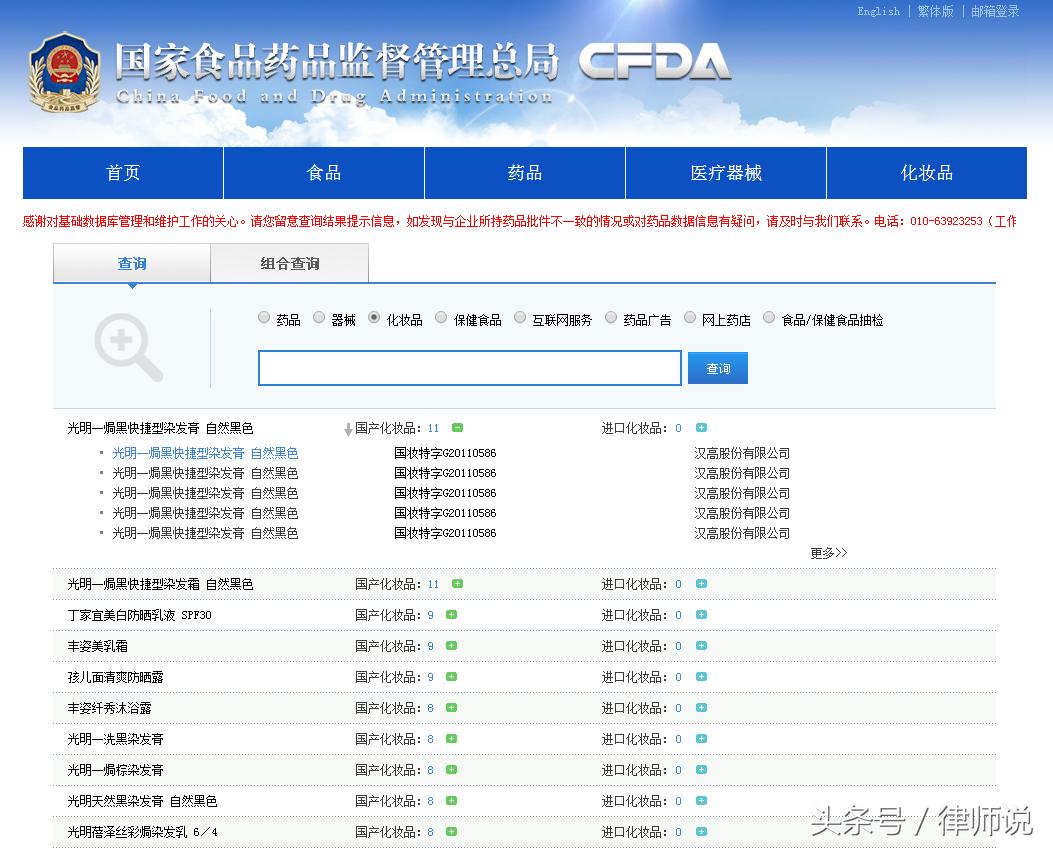This screenshot has height=849, width=1053.
Task: Expand plus icon beside 光明天然黑染发膏
Action: (449, 801)
